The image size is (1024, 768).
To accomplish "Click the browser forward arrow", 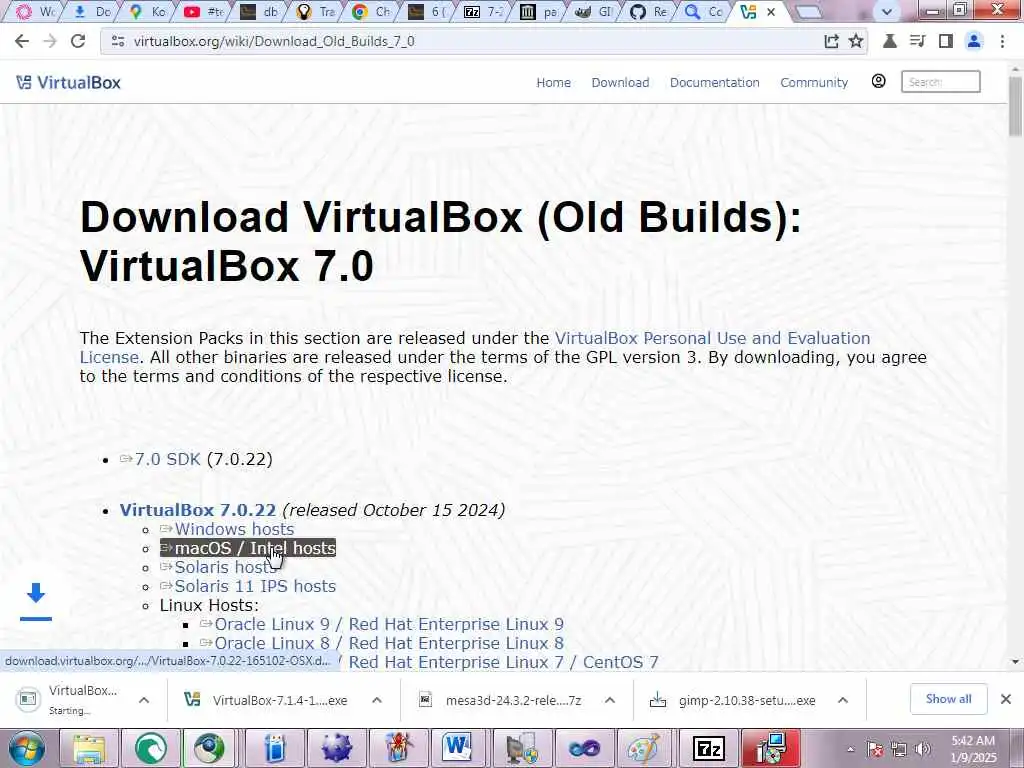I will [x=50, y=41].
